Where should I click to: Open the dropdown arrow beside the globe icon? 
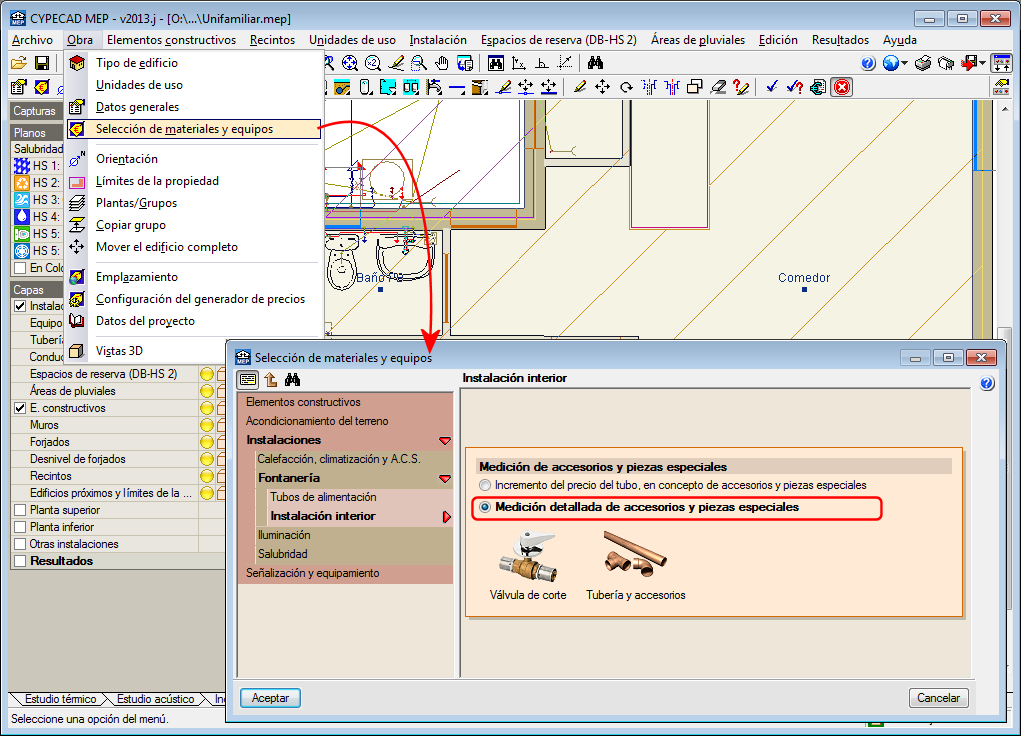[x=904, y=64]
